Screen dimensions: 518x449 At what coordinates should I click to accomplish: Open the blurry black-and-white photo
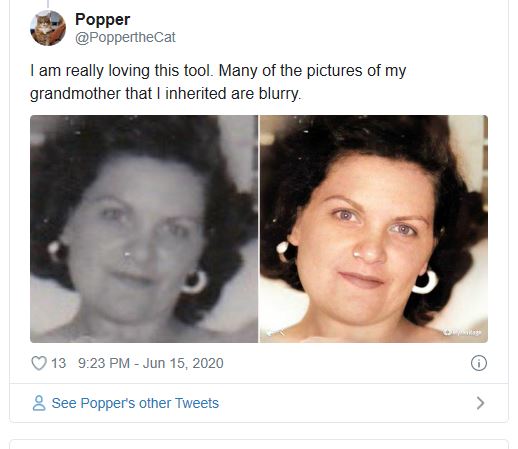144,229
